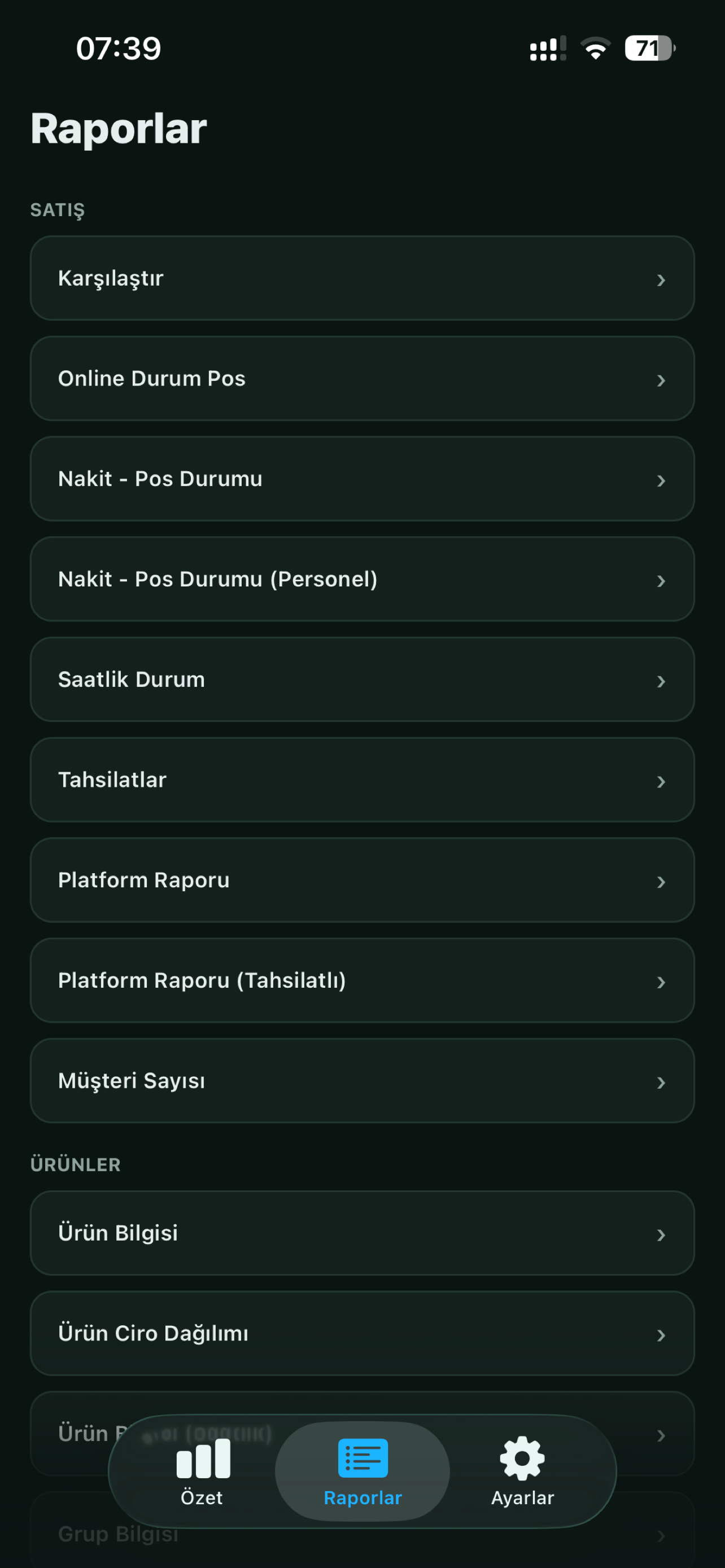Tap the chevron on Saatlik Durum row

point(661,681)
